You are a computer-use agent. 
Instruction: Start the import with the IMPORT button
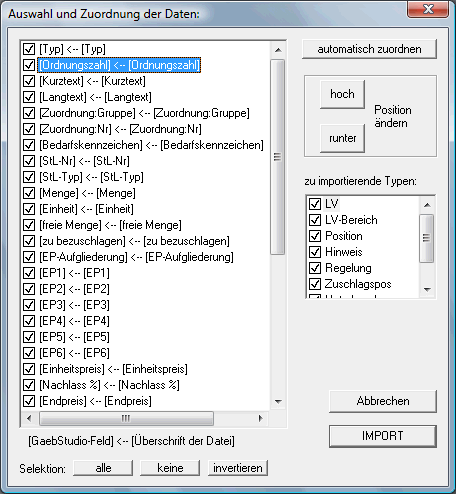point(383,436)
